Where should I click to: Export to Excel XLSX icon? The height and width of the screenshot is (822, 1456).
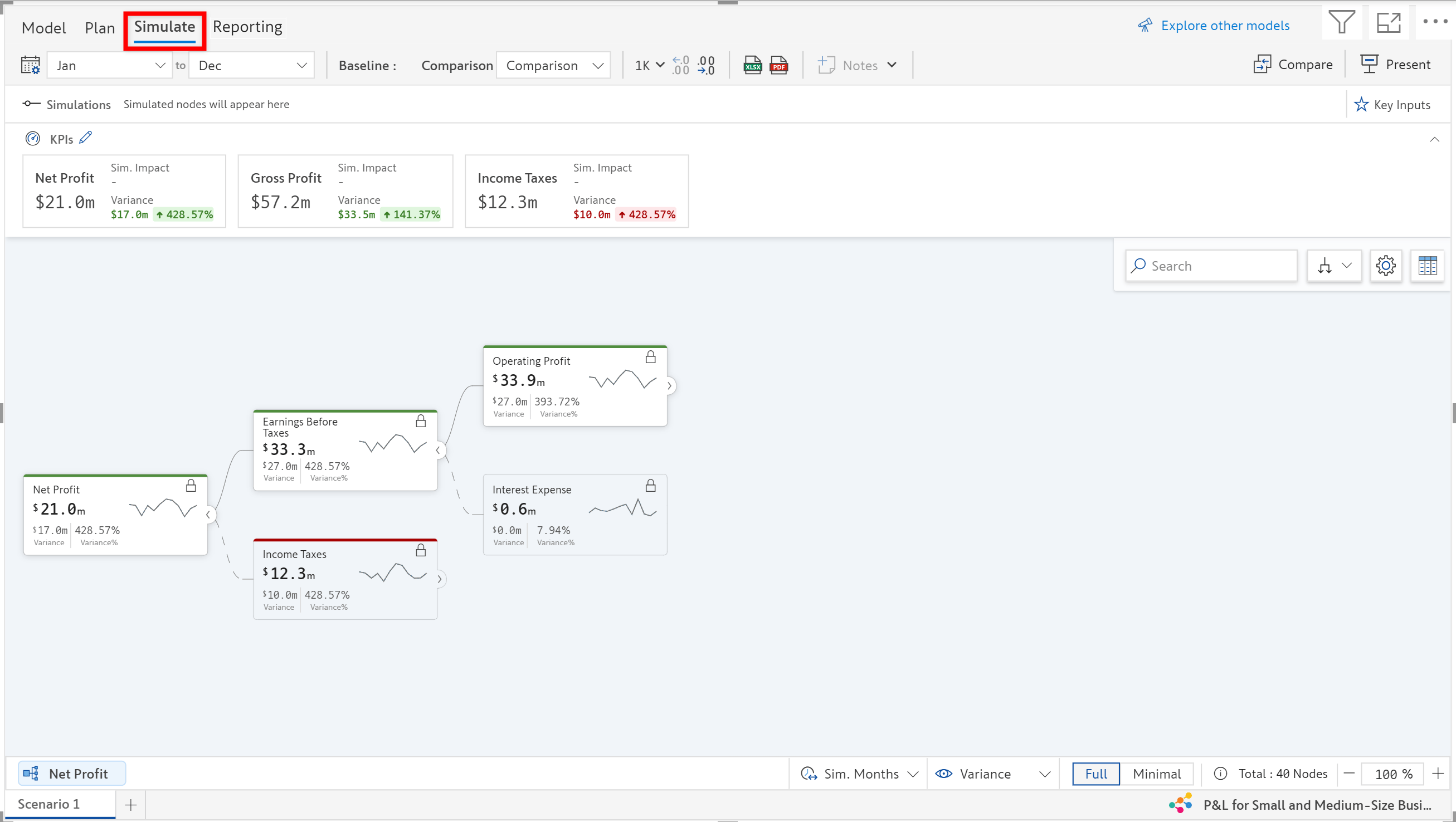point(752,65)
